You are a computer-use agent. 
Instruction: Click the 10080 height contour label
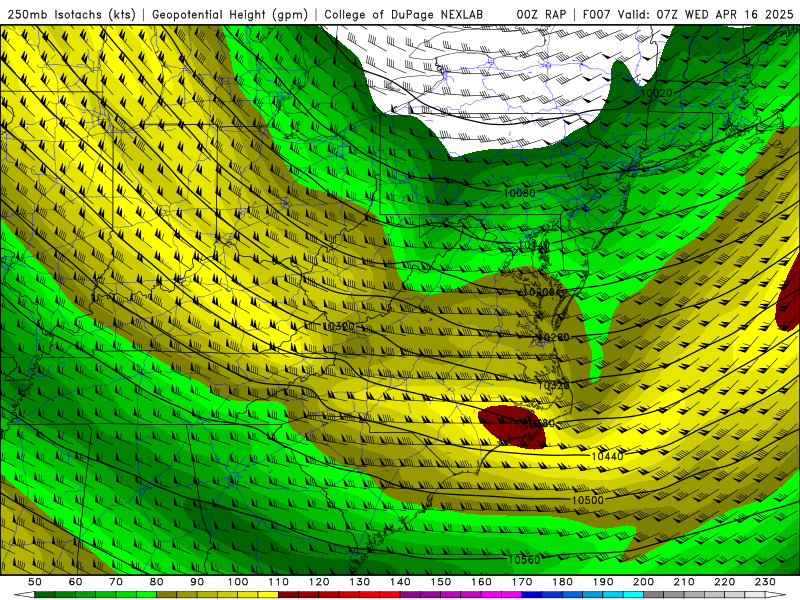pos(519,193)
